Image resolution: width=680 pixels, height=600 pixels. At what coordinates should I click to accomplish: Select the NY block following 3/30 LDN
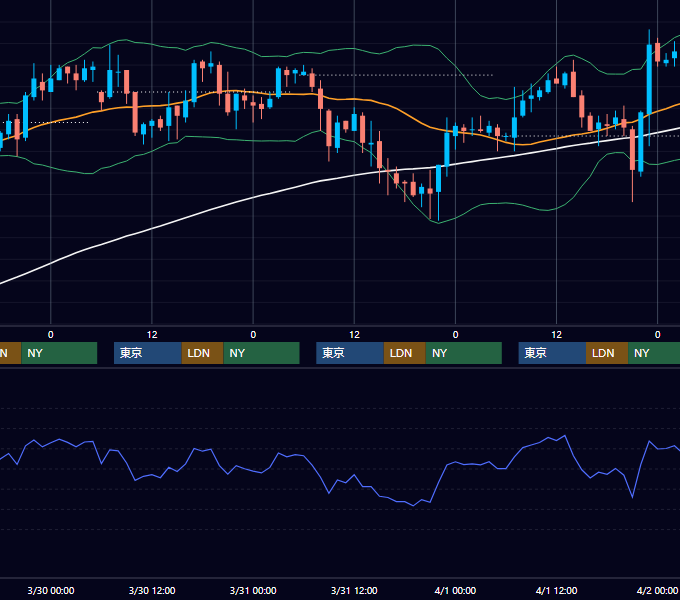[262, 353]
